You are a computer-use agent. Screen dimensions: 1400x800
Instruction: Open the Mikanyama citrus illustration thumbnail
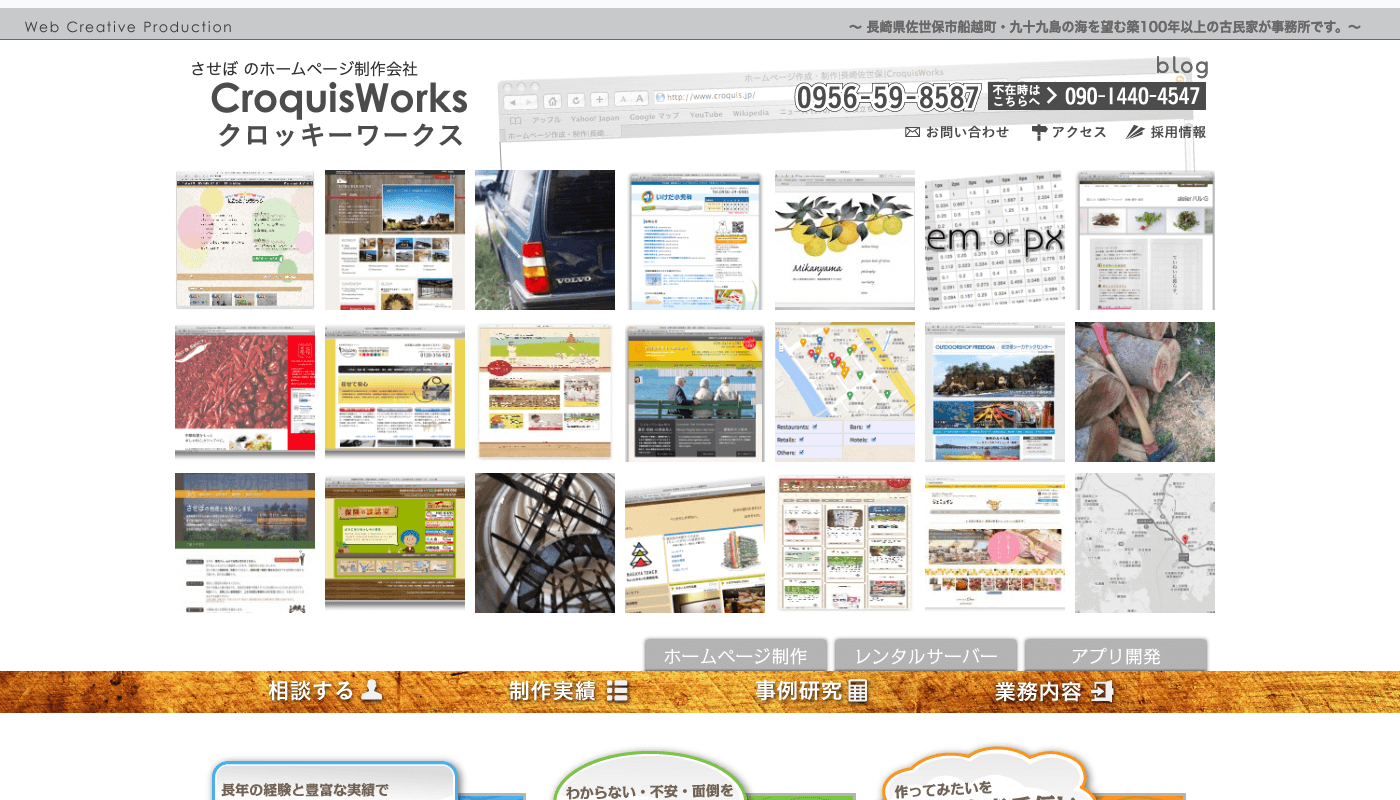(845, 240)
